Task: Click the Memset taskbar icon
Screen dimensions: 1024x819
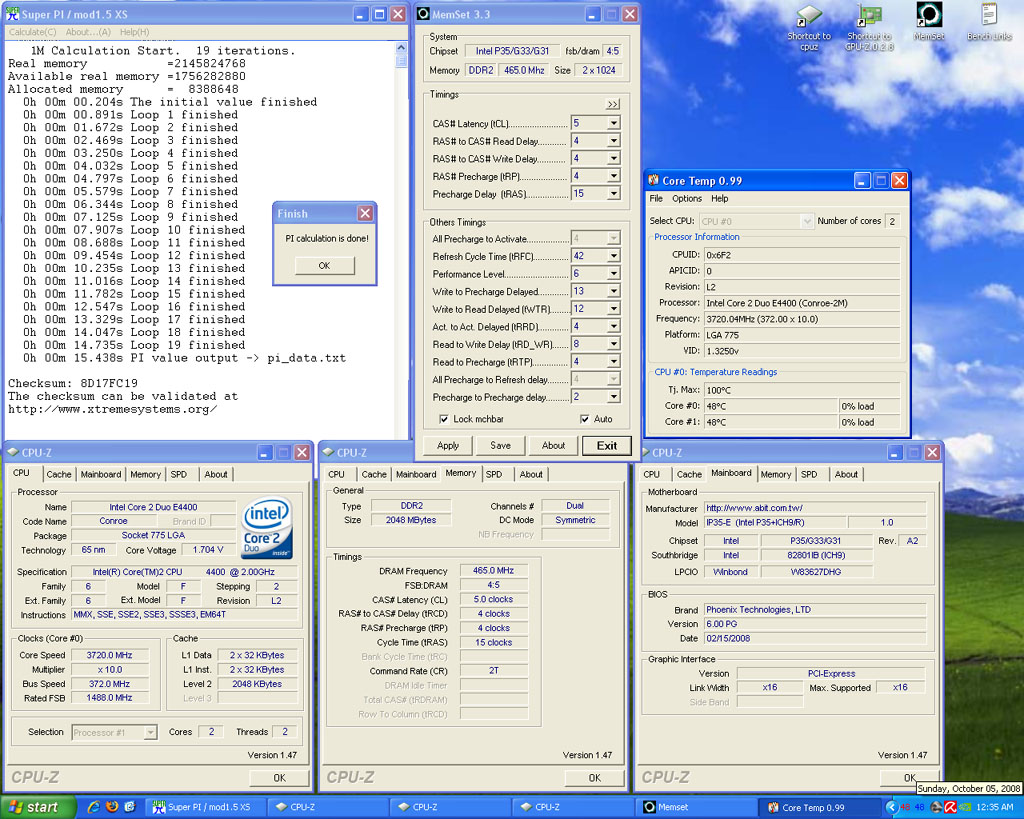Action: pos(649,807)
